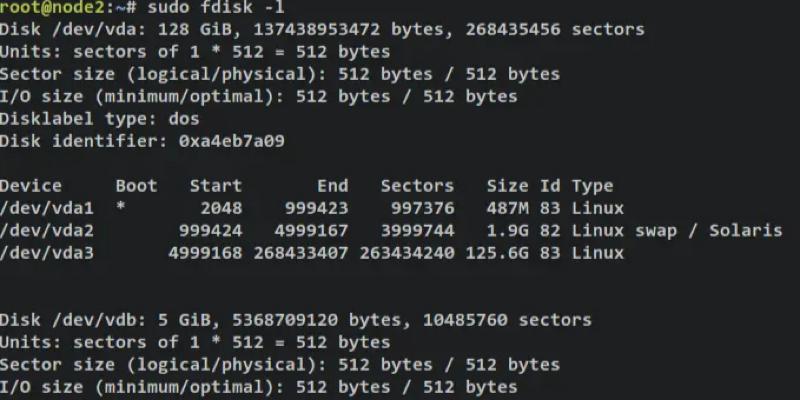
Task: Click the End column header
Action: [332, 186]
